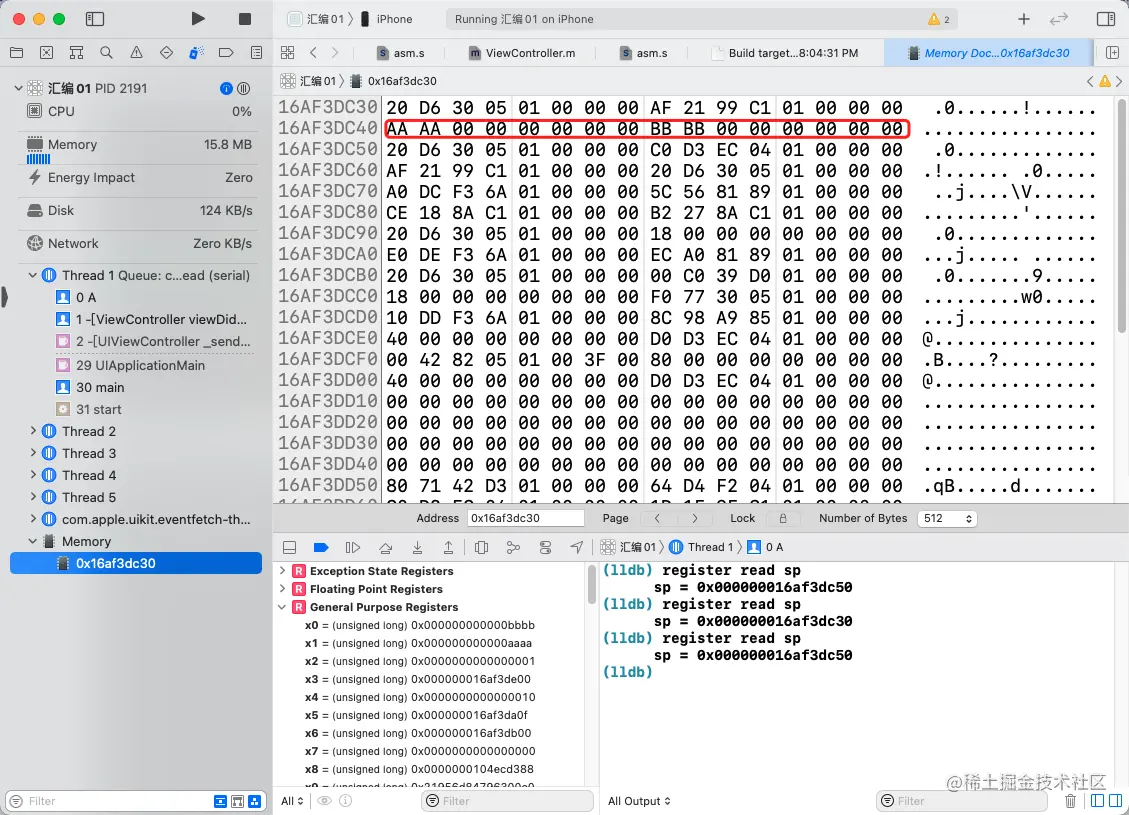The image size is (1129, 815).
Task: Select the Energy Impact gauge
Action: (139, 178)
